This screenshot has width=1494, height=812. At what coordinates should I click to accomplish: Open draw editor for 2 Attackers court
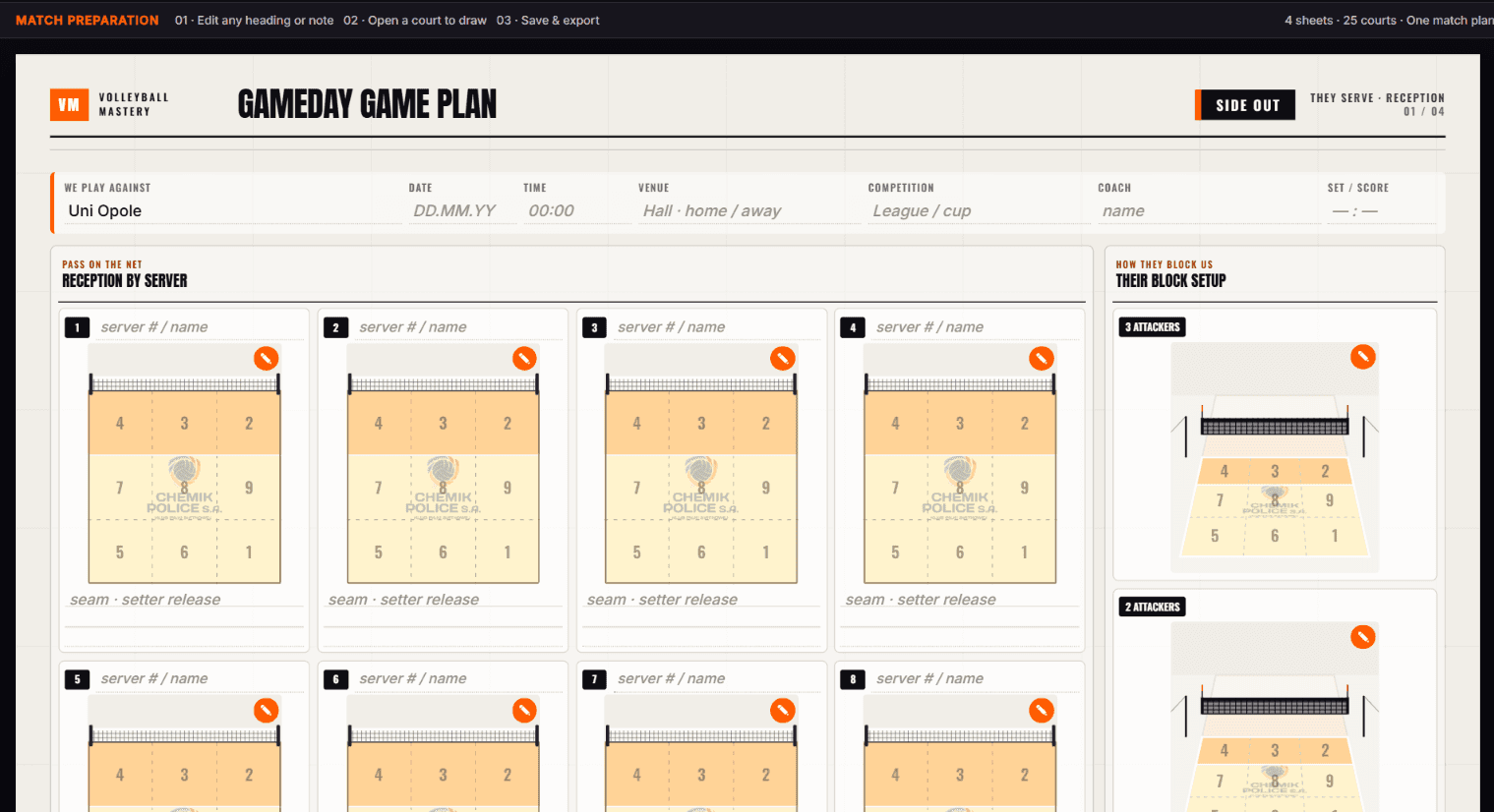coord(1363,637)
